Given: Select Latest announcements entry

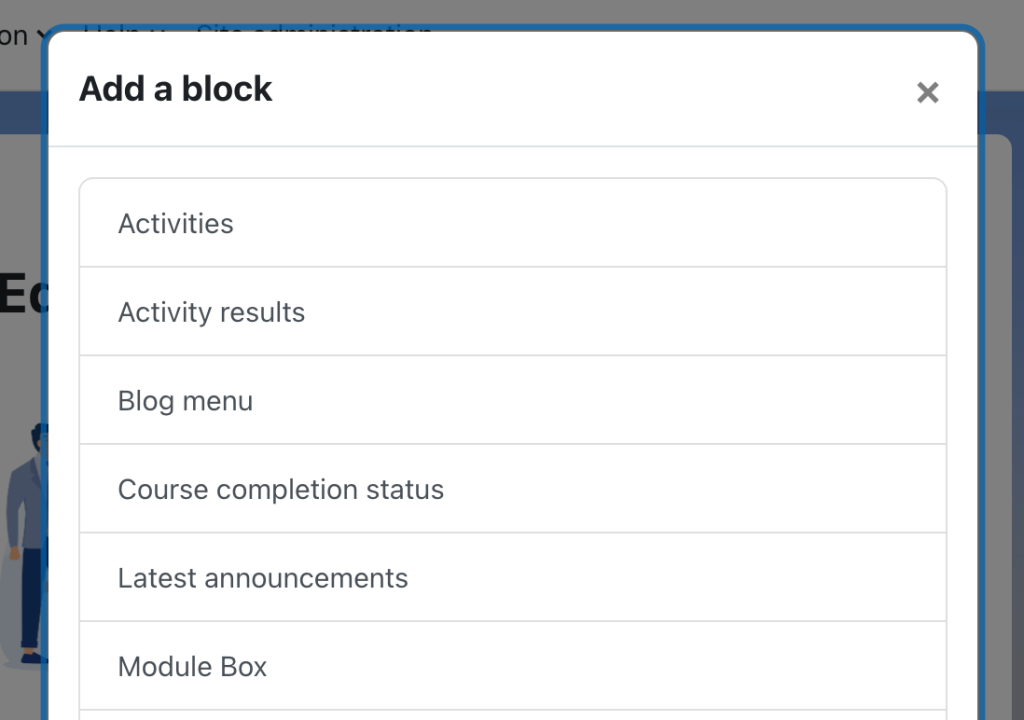Looking at the screenshot, I should 263,577.
